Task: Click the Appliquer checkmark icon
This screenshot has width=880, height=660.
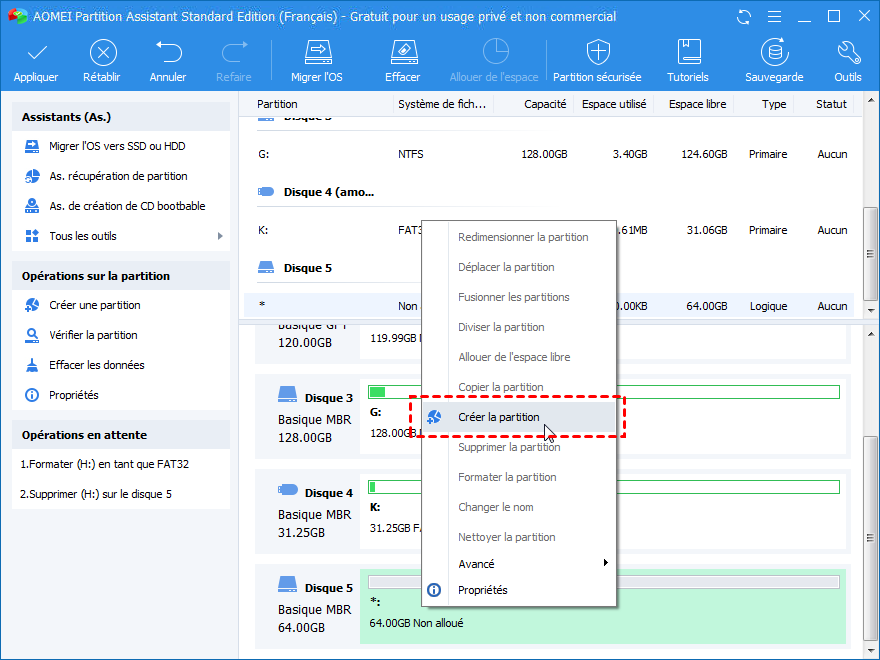Action: 36,54
